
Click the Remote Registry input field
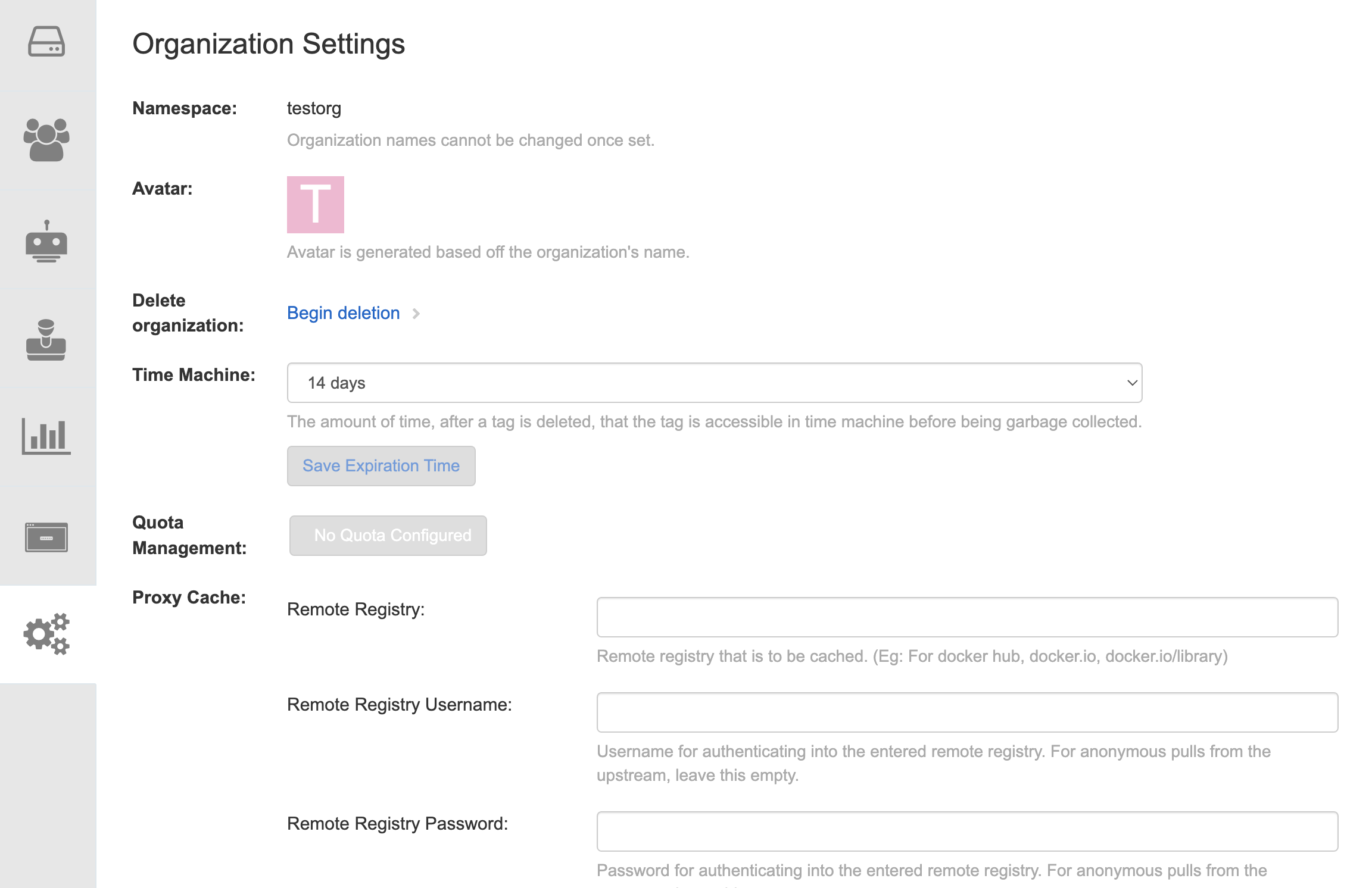tap(968, 617)
